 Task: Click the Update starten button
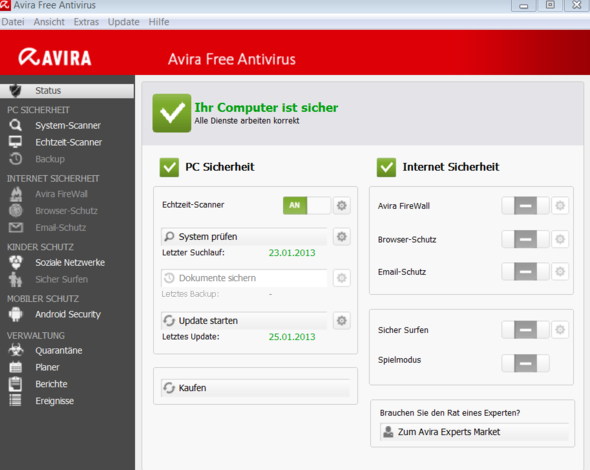244,321
